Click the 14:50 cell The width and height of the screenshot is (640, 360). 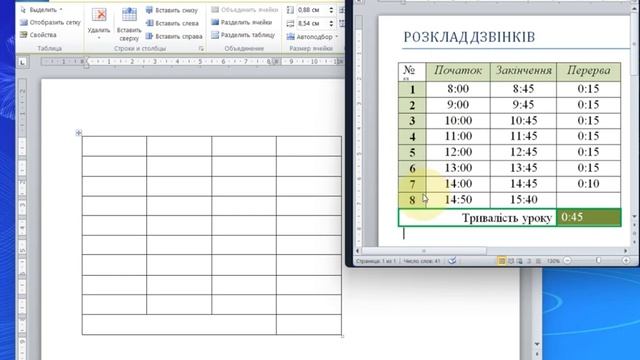(458, 200)
